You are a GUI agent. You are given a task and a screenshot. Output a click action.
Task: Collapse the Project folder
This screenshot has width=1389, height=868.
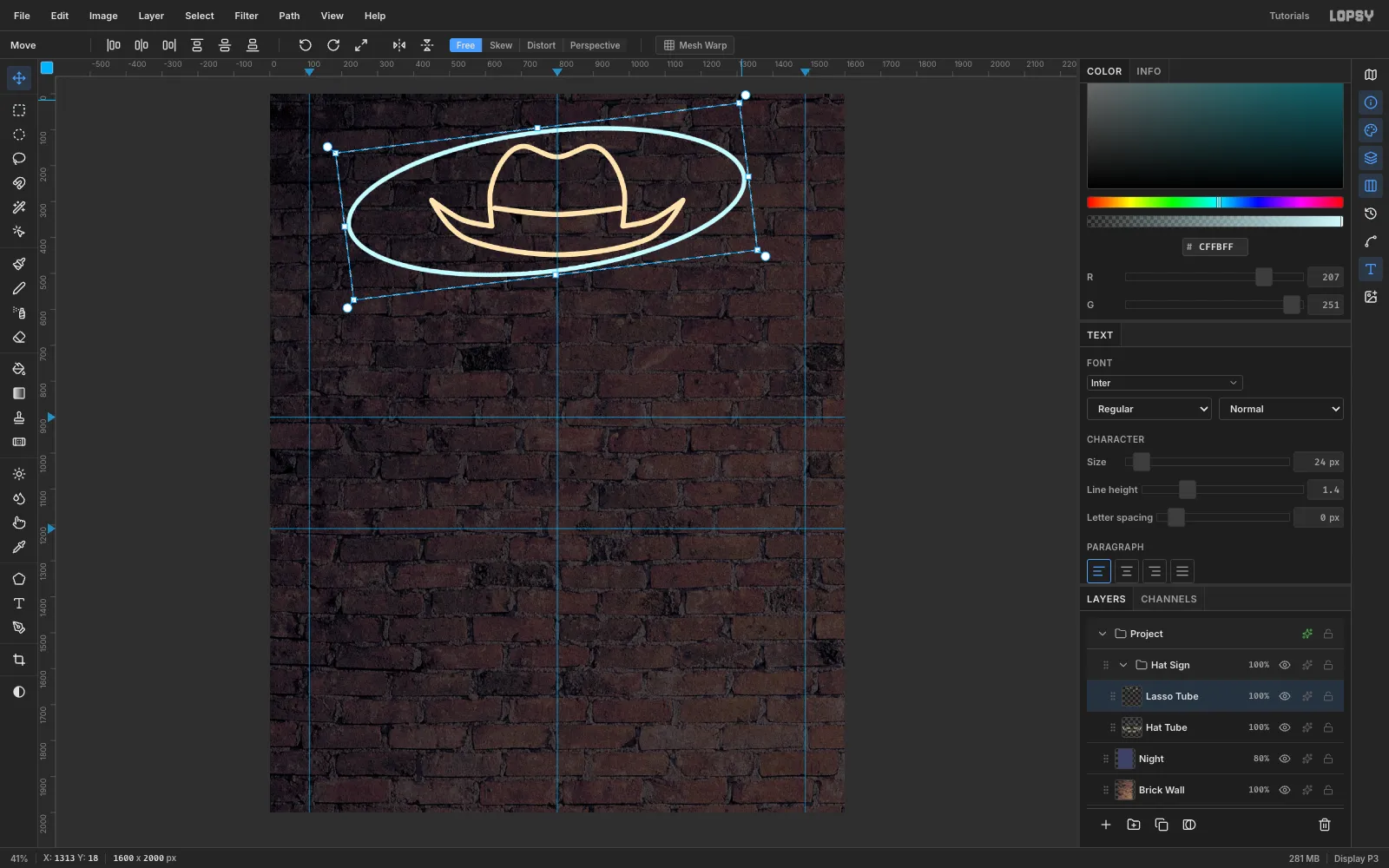click(1103, 634)
